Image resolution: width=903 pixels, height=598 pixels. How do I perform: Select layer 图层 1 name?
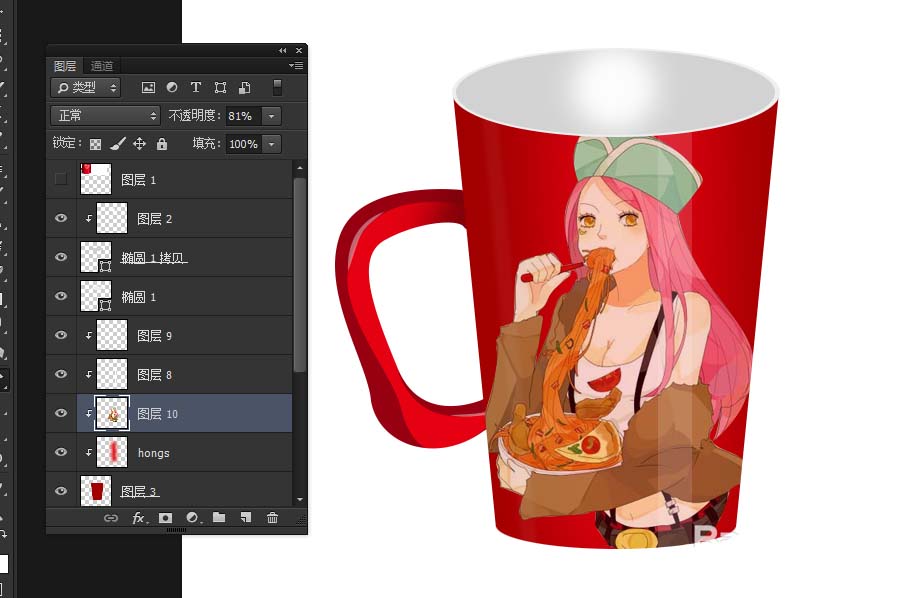(x=138, y=180)
